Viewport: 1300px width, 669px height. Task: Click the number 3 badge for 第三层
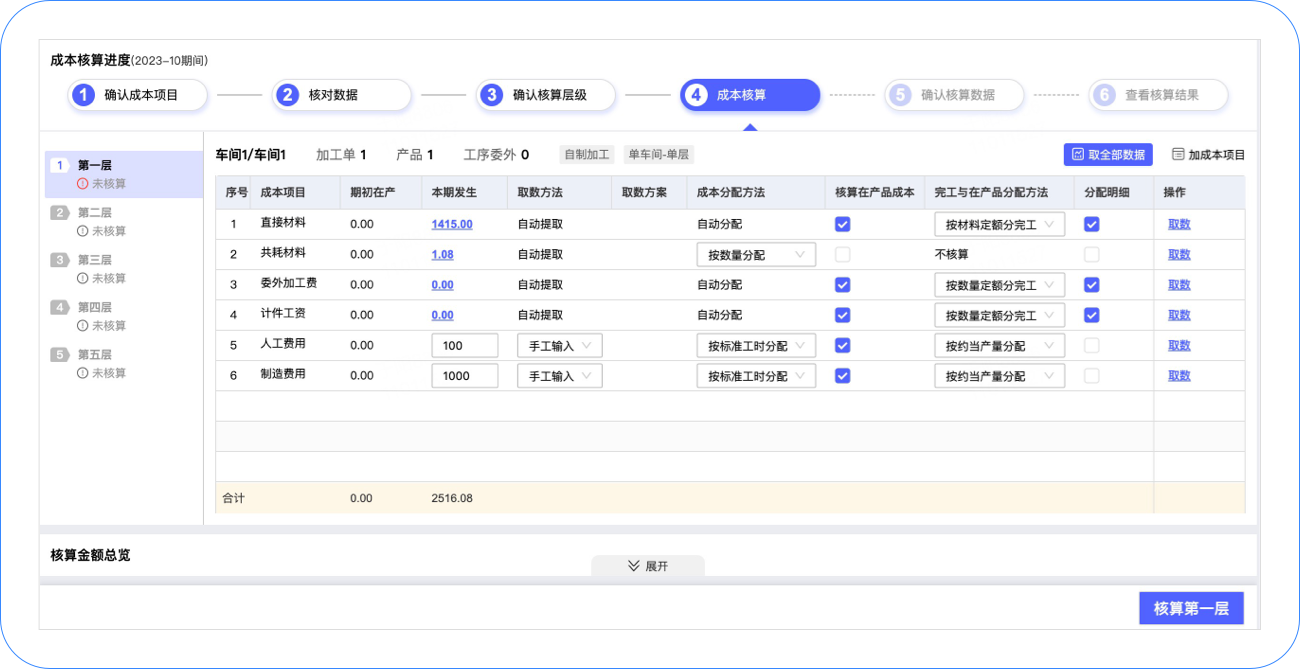pos(60,260)
